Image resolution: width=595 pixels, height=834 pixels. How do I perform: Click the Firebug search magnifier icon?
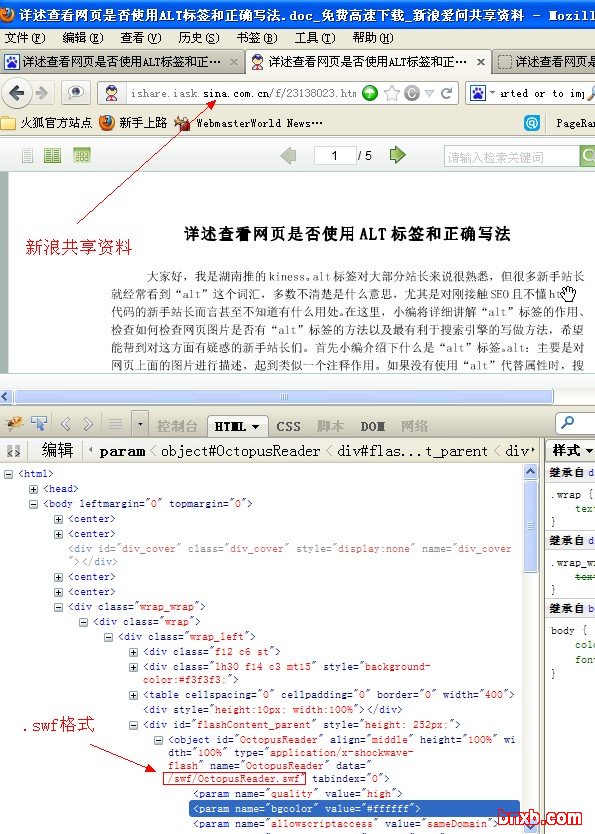click(568, 423)
